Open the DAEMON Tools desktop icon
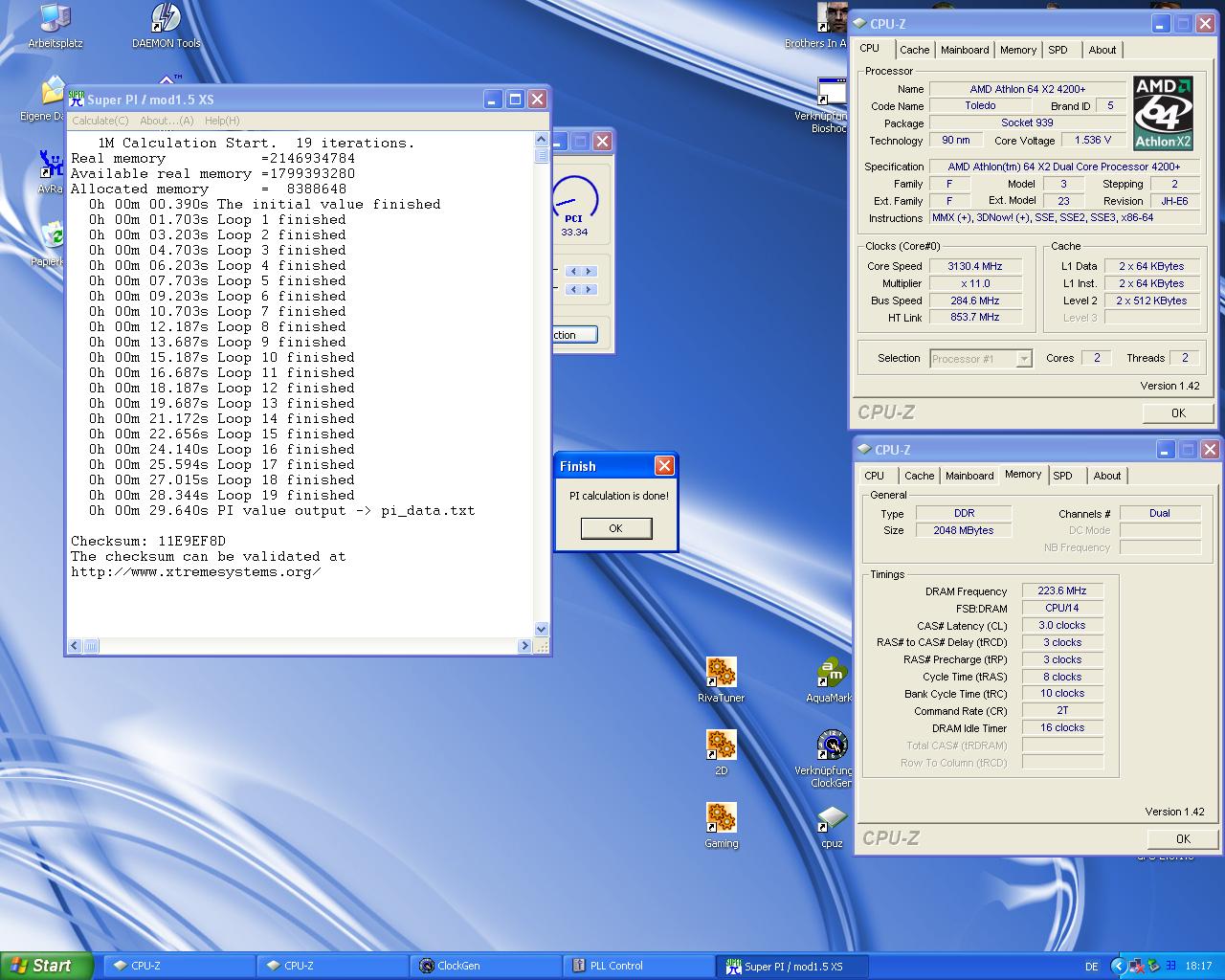This screenshot has width=1225, height=980. 167,26
